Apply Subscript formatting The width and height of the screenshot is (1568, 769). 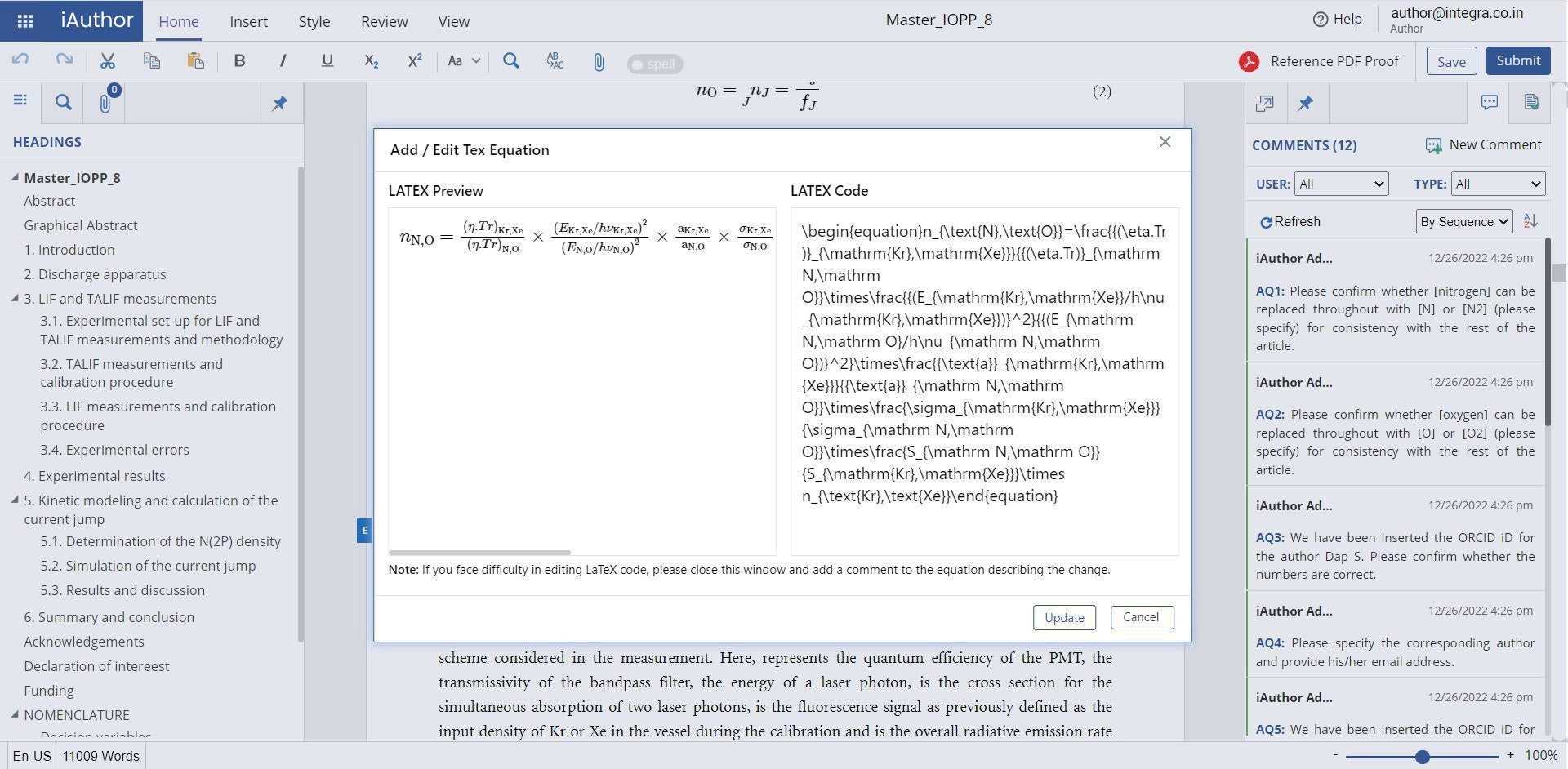tap(371, 60)
